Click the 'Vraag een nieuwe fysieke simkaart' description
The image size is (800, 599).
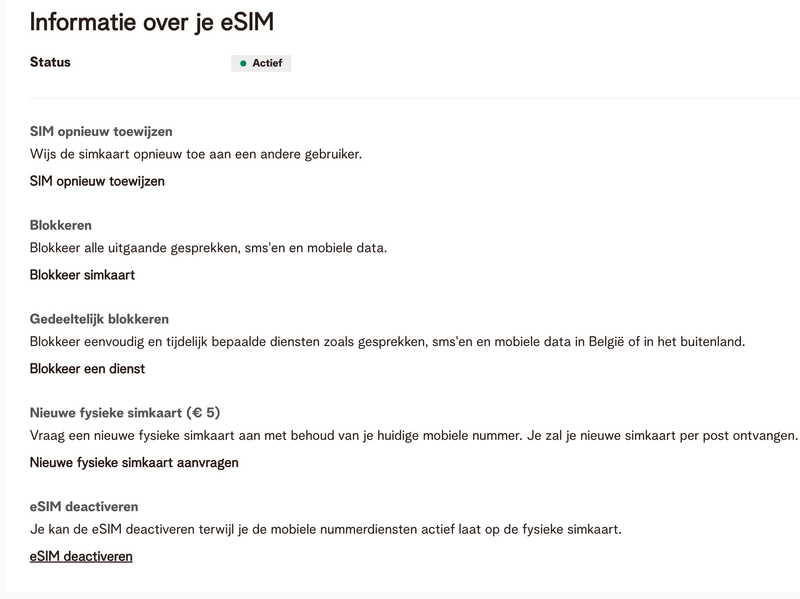tap(413, 436)
